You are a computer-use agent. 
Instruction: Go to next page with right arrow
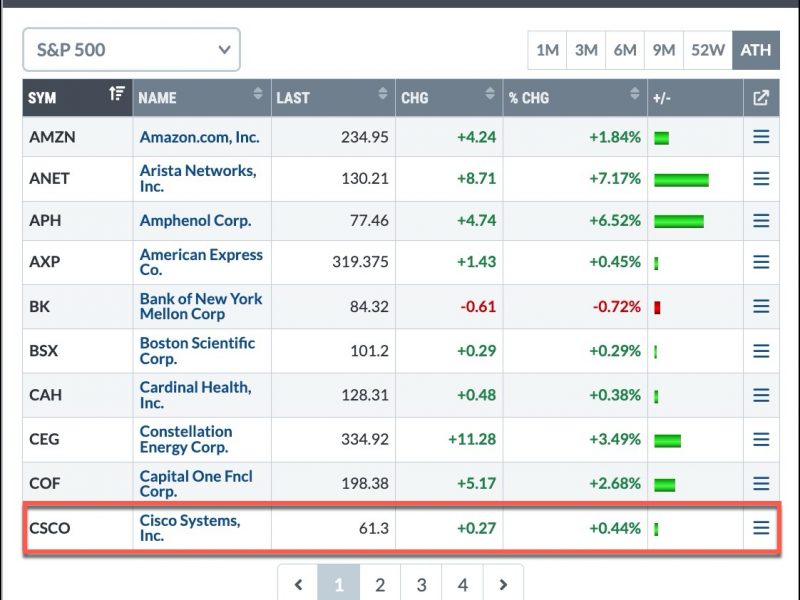pos(503,584)
